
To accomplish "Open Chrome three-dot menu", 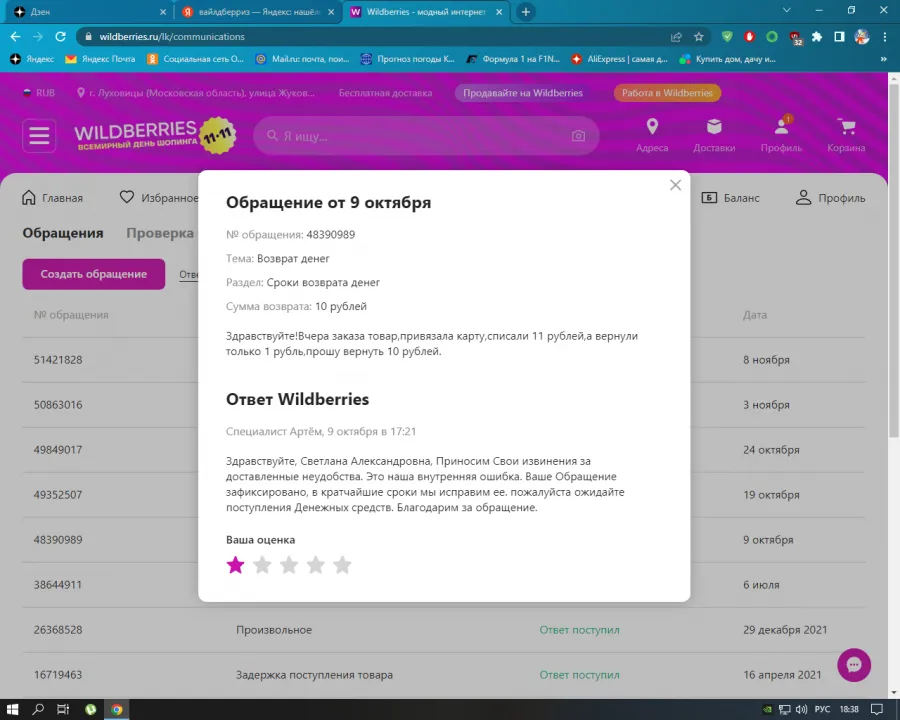I will pyautogui.click(x=885, y=37).
